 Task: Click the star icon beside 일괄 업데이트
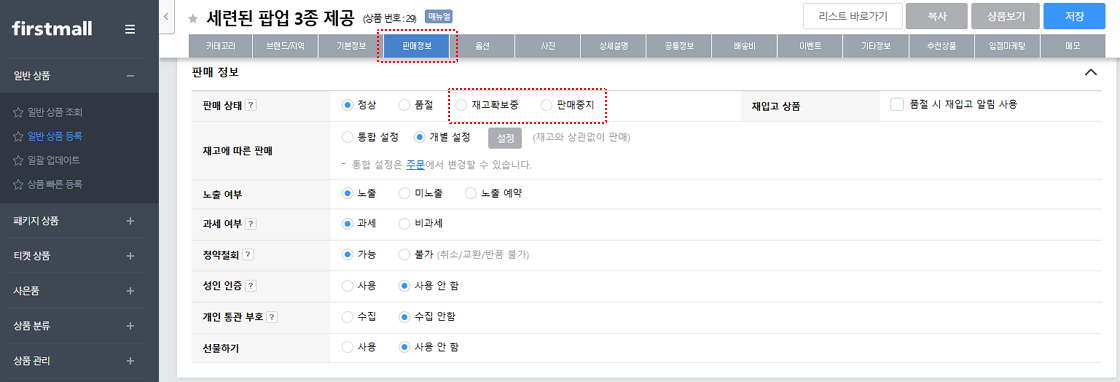click(x=19, y=160)
